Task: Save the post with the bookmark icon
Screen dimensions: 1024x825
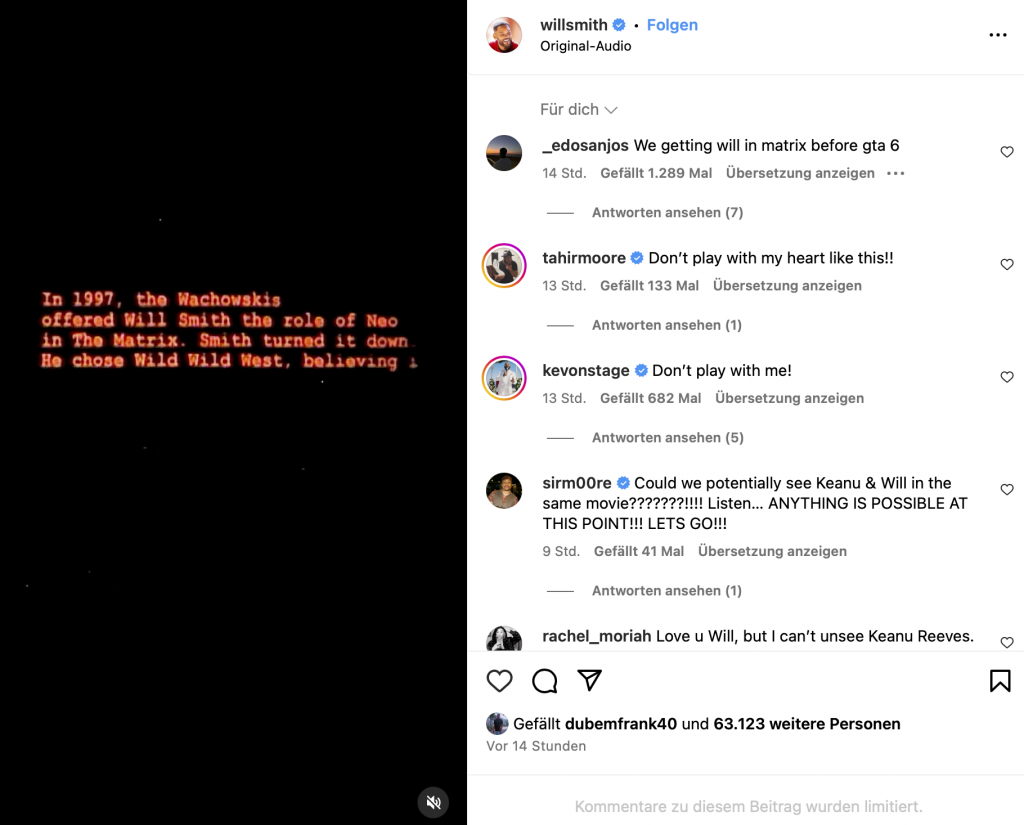Action: (1000, 681)
